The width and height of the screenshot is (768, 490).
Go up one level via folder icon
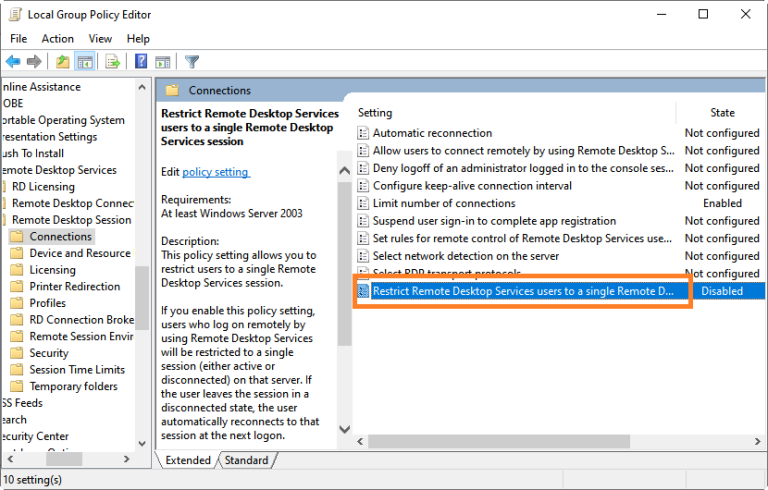[x=63, y=62]
